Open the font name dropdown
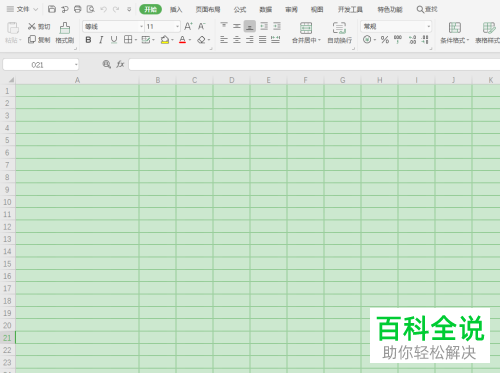Image resolution: width=500 pixels, height=373 pixels. (x=141, y=26)
